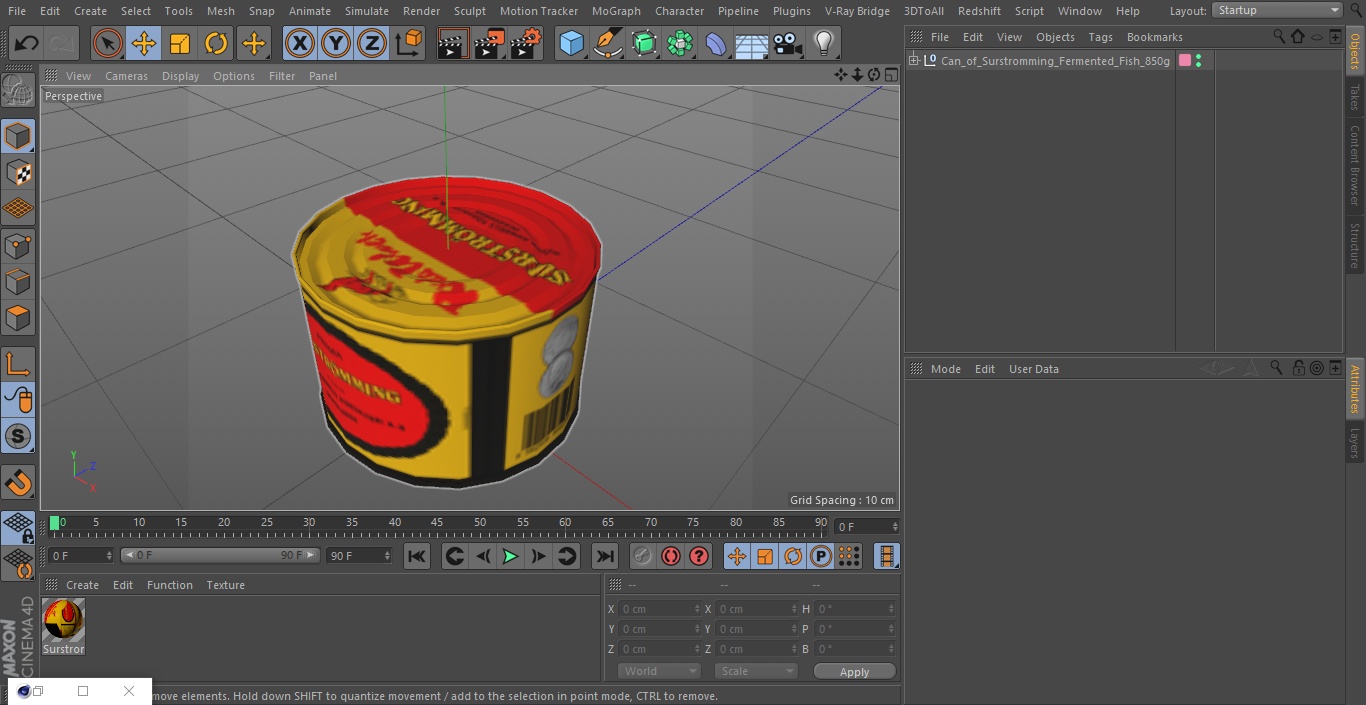Toggle Y axis lock
The width and height of the screenshot is (1366, 705).
336,43
